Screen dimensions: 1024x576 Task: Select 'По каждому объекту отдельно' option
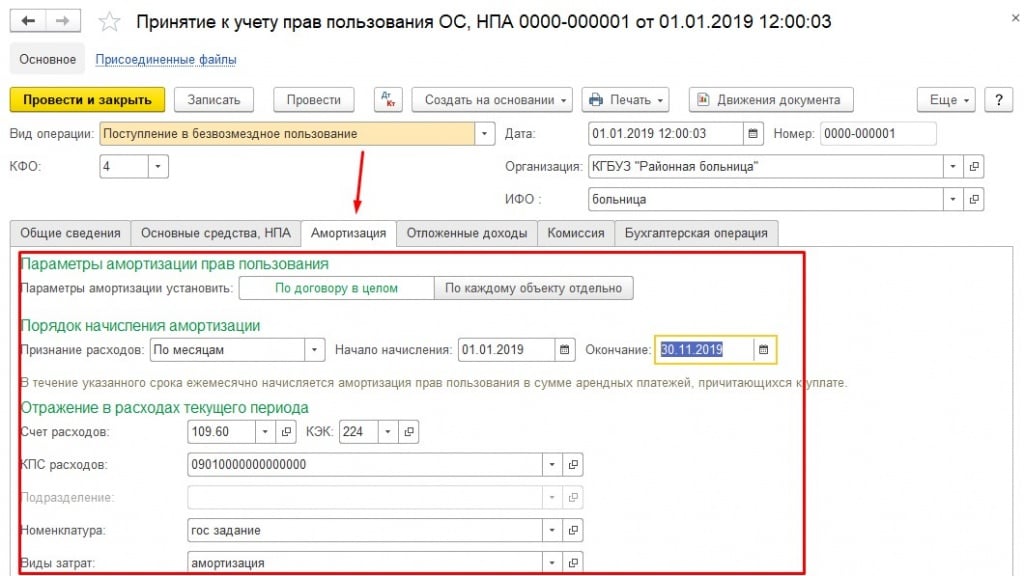tap(533, 288)
